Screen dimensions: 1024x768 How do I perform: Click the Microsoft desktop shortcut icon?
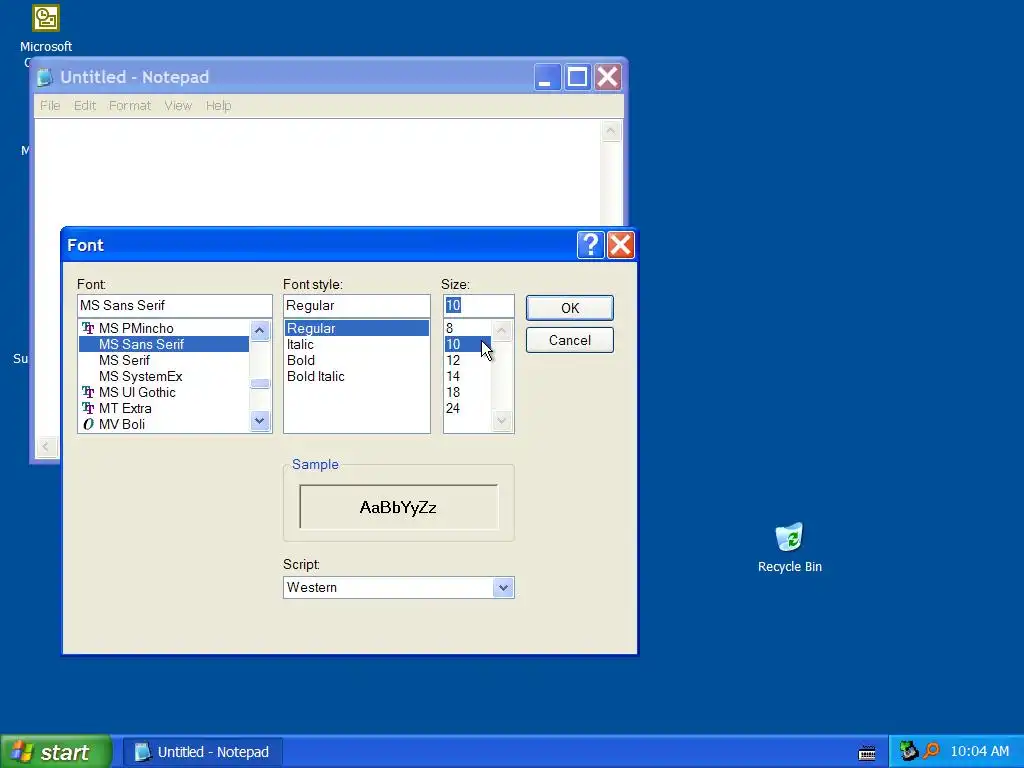coord(46,18)
